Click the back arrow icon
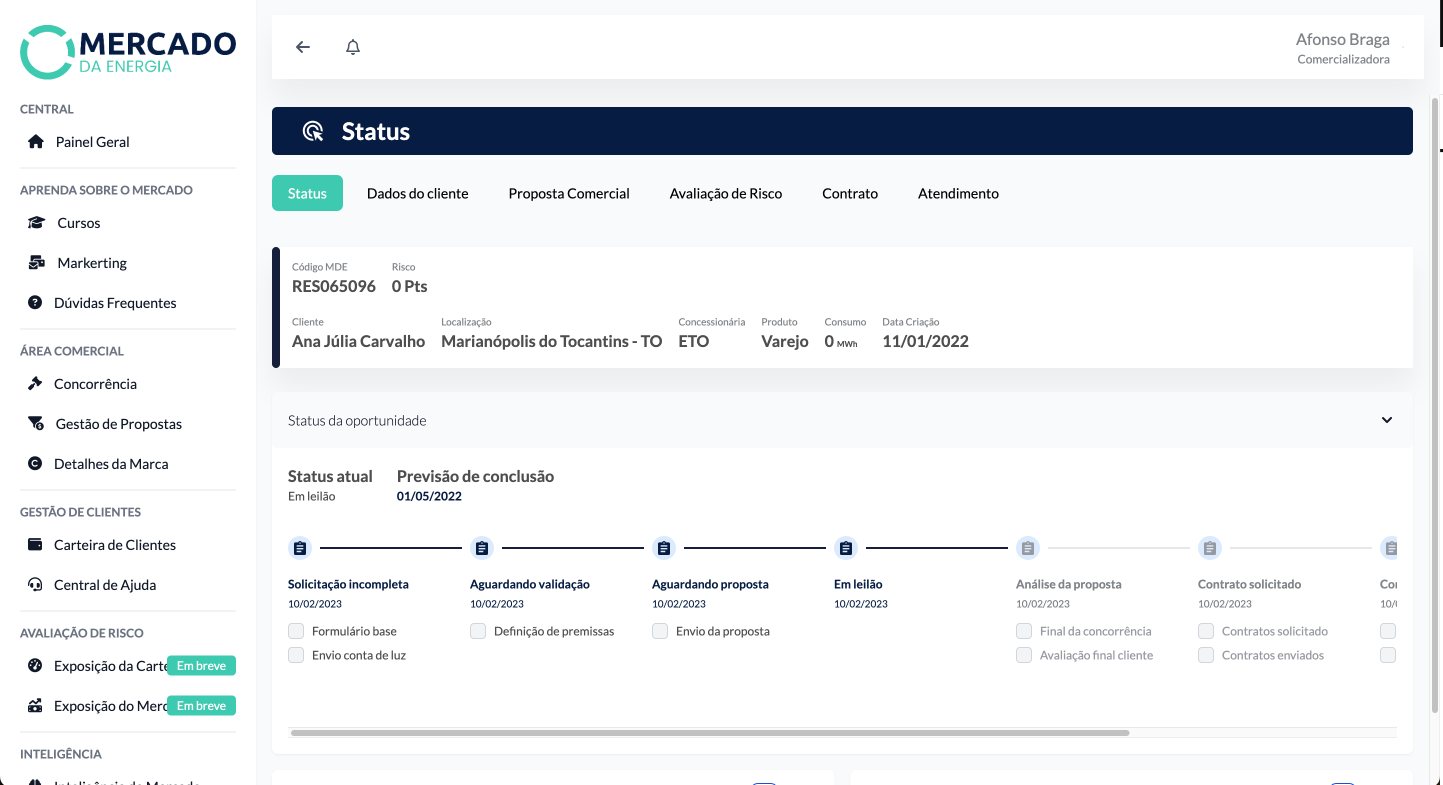 (x=303, y=47)
